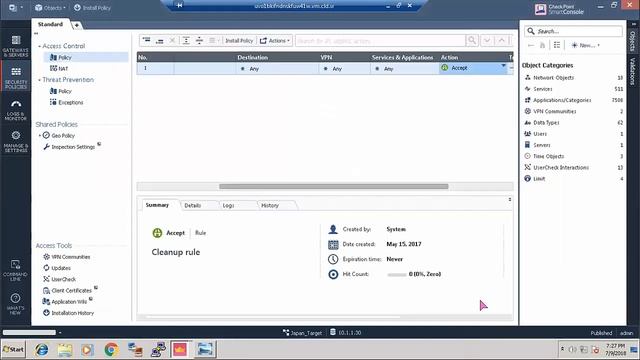Screen dimensions: 640x360
Task: Open What's New panel
Action: (16, 304)
